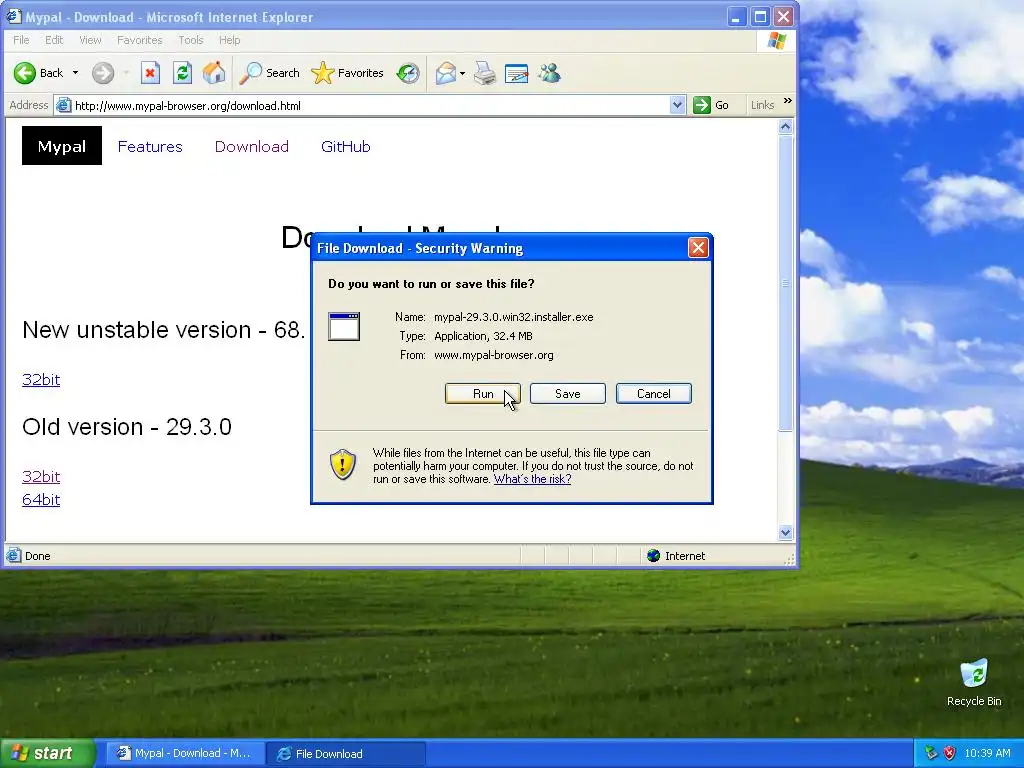This screenshot has width=1024, height=768.
Task: Open the Download page link
Action: click(x=251, y=146)
